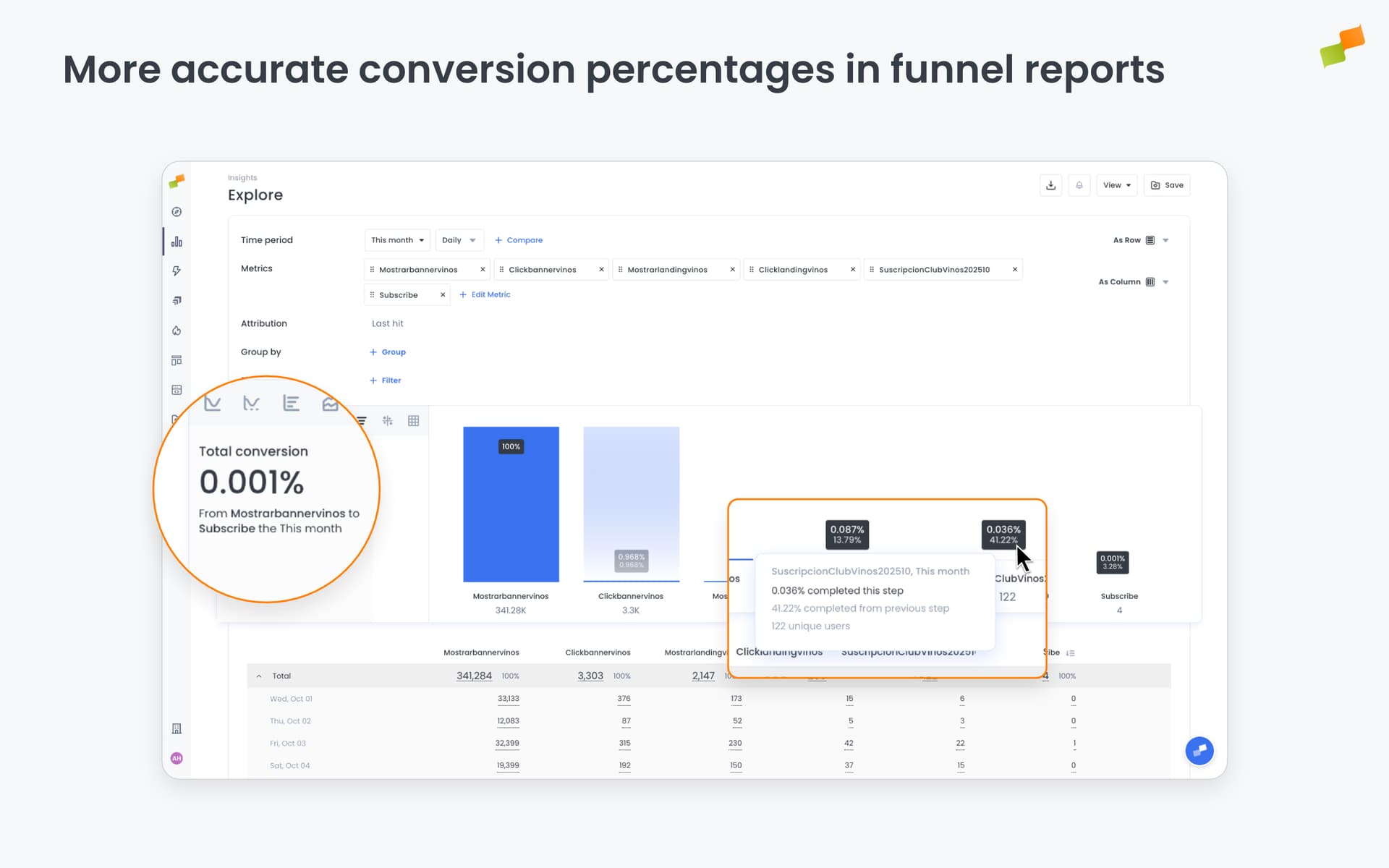Screen dimensions: 1389x868
Task: Click the download report icon
Action: [1050, 185]
